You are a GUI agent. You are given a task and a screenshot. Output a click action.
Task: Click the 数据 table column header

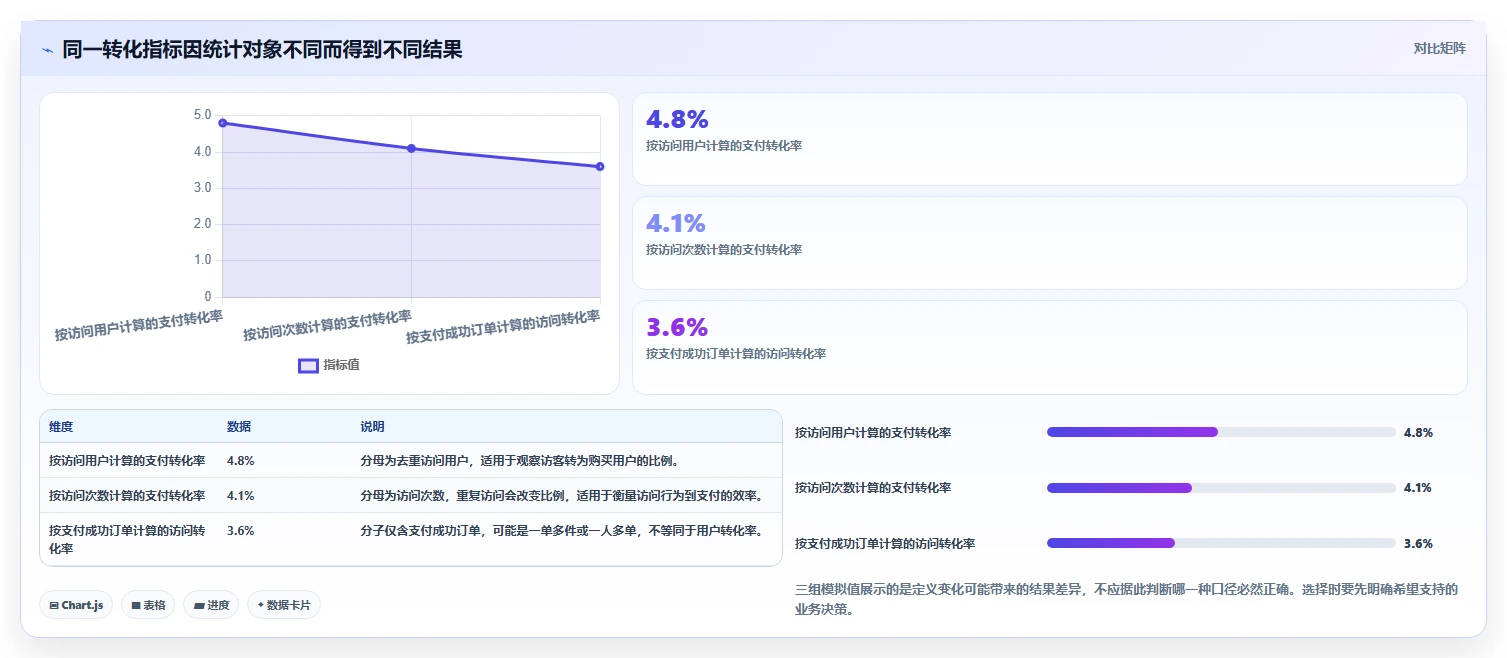coord(239,427)
